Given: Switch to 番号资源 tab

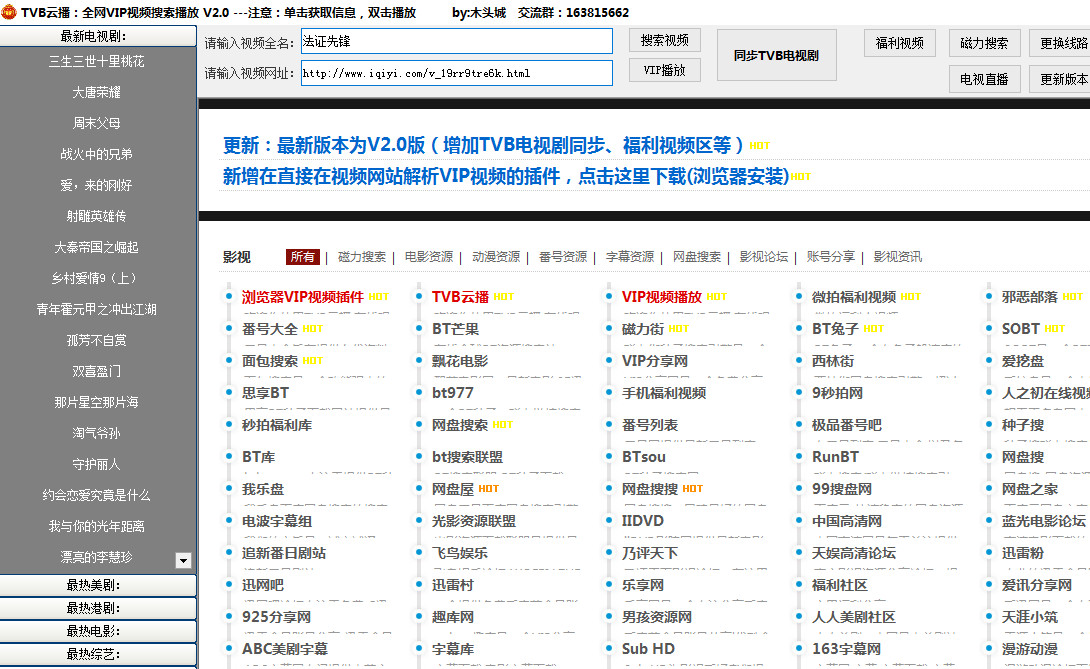Looking at the screenshot, I should pyautogui.click(x=563, y=257).
